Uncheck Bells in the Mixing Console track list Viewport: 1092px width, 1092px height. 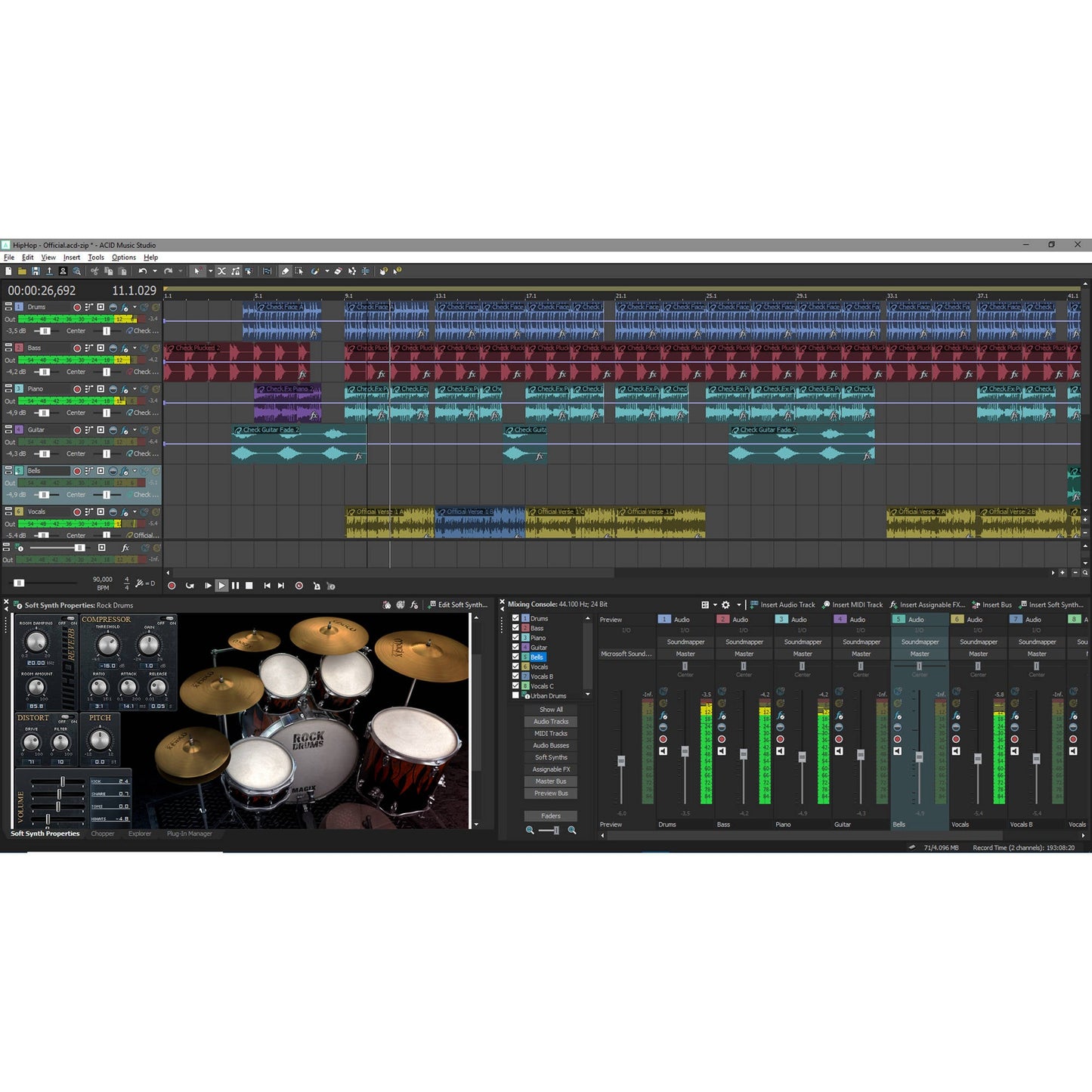(515, 657)
